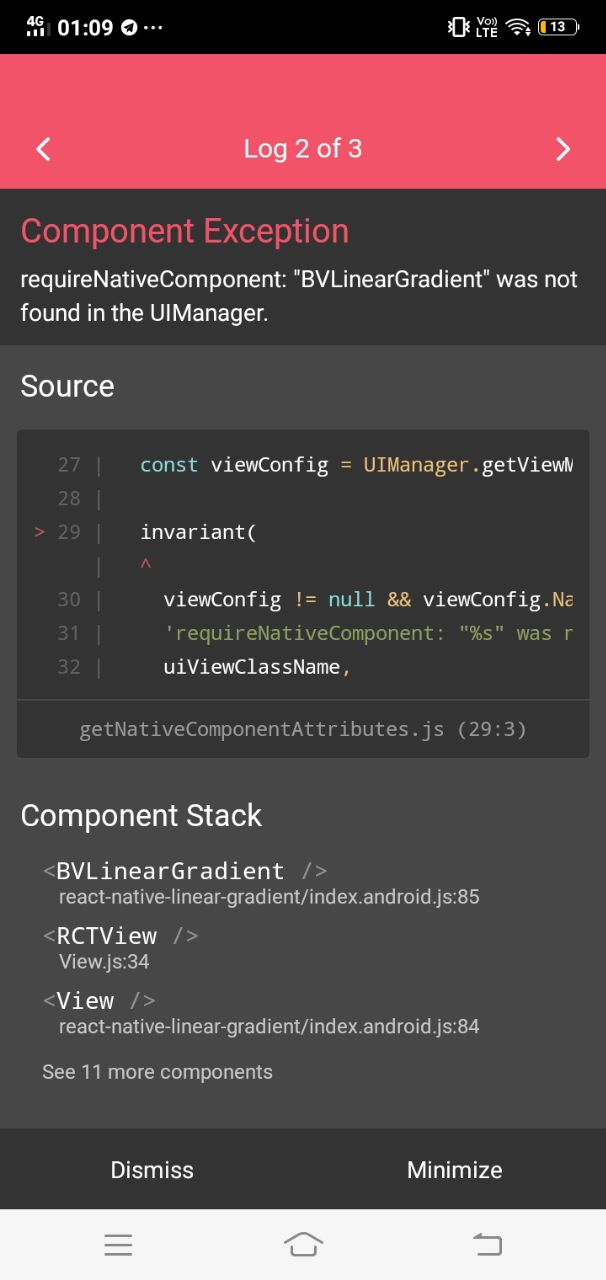Dismiss the error log
This screenshot has height=1280, width=606.
(152, 1169)
